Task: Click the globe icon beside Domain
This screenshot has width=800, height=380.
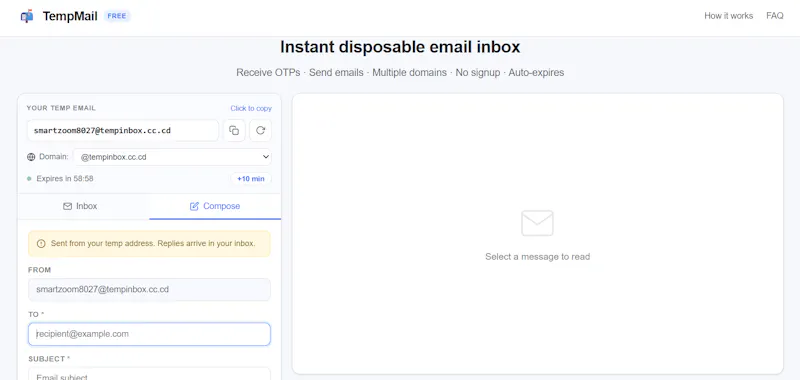Action: [31, 157]
